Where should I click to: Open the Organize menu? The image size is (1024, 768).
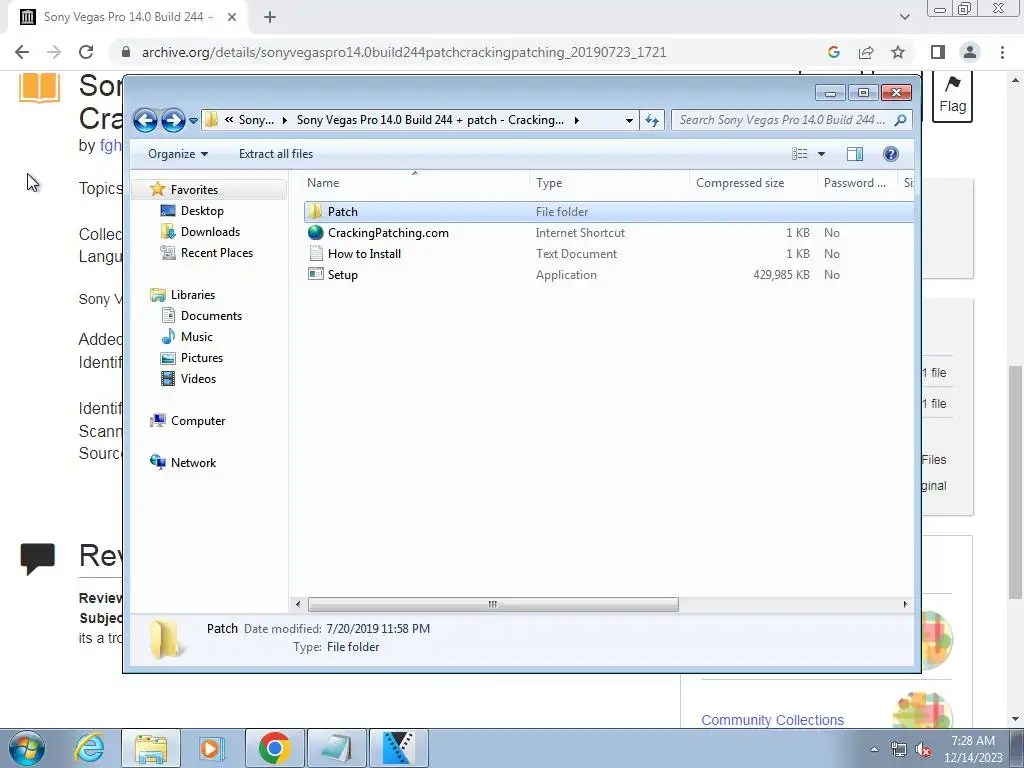(x=178, y=154)
